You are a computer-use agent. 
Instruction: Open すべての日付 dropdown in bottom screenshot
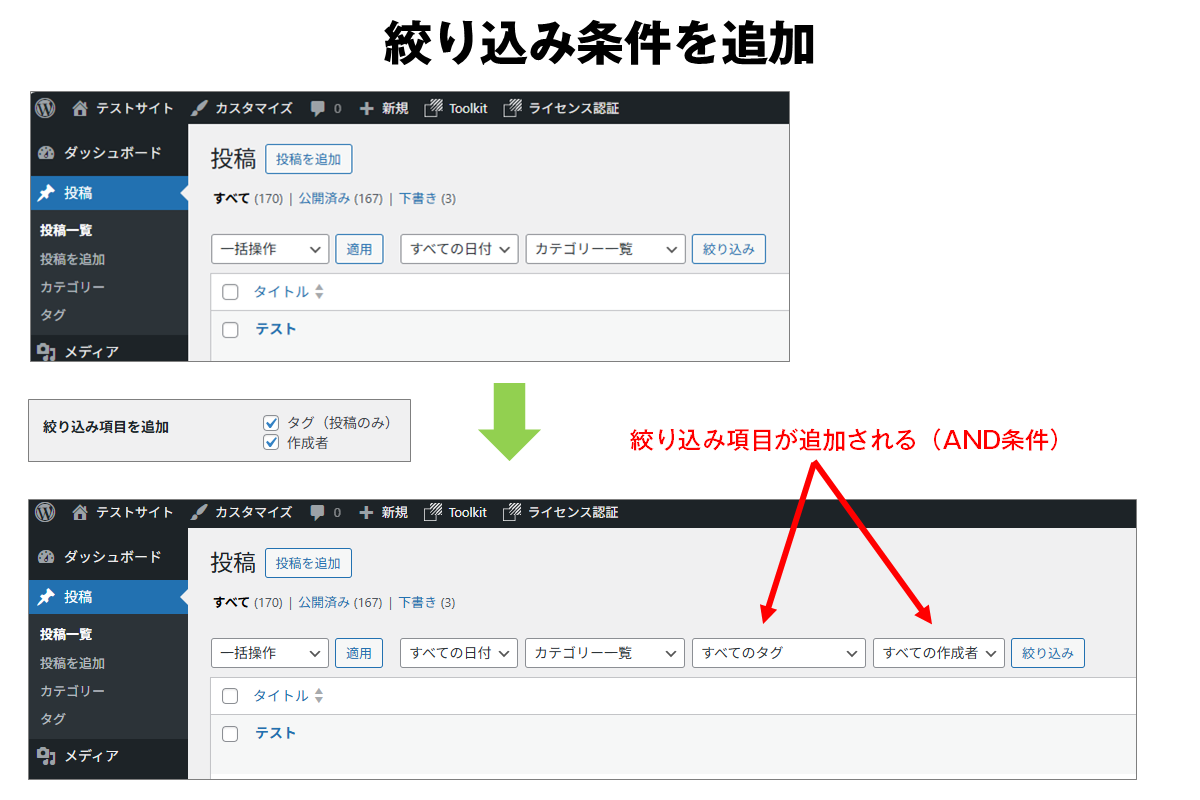(459, 653)
